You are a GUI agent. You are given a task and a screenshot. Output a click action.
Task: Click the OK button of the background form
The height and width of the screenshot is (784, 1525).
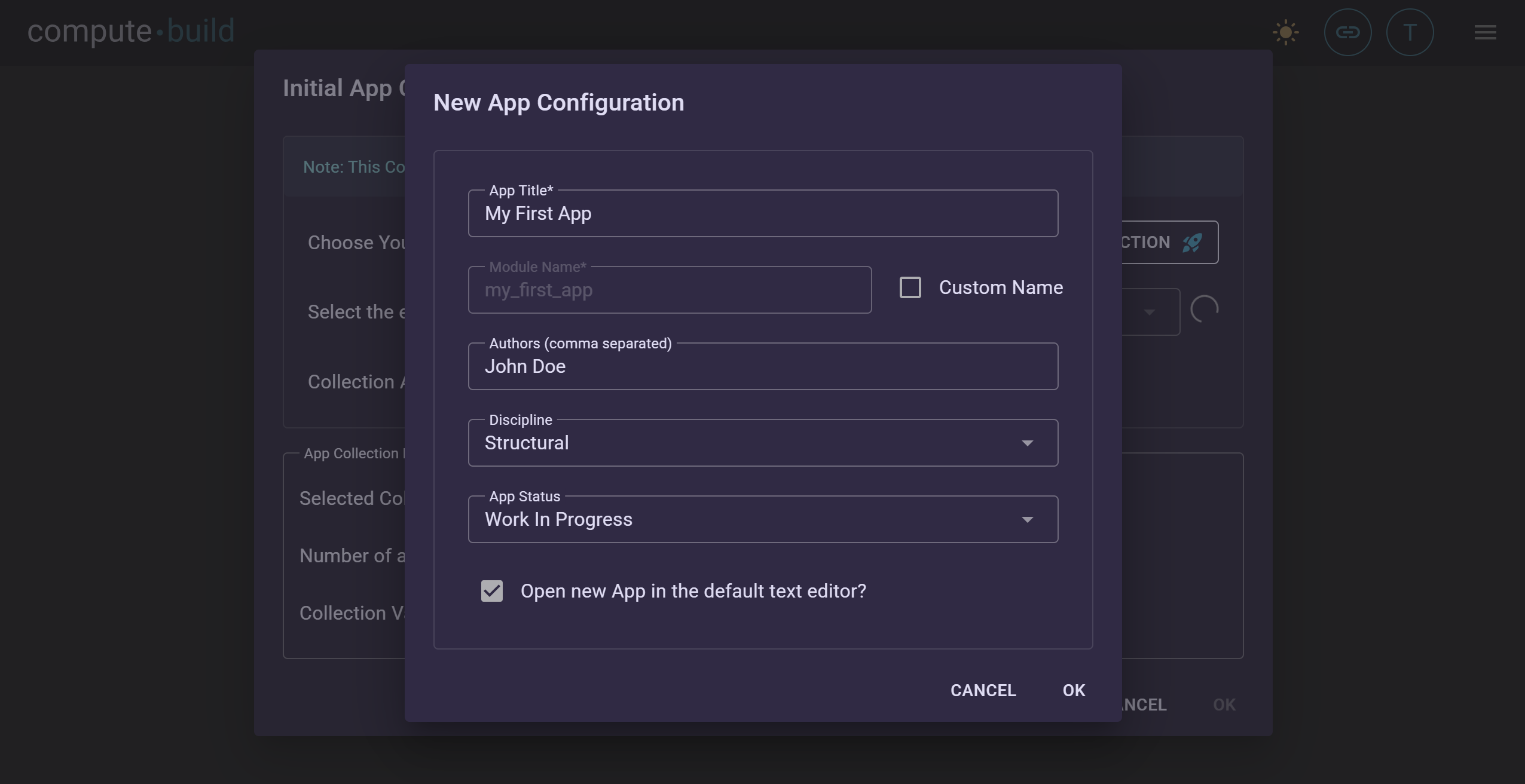point(1223,705)
